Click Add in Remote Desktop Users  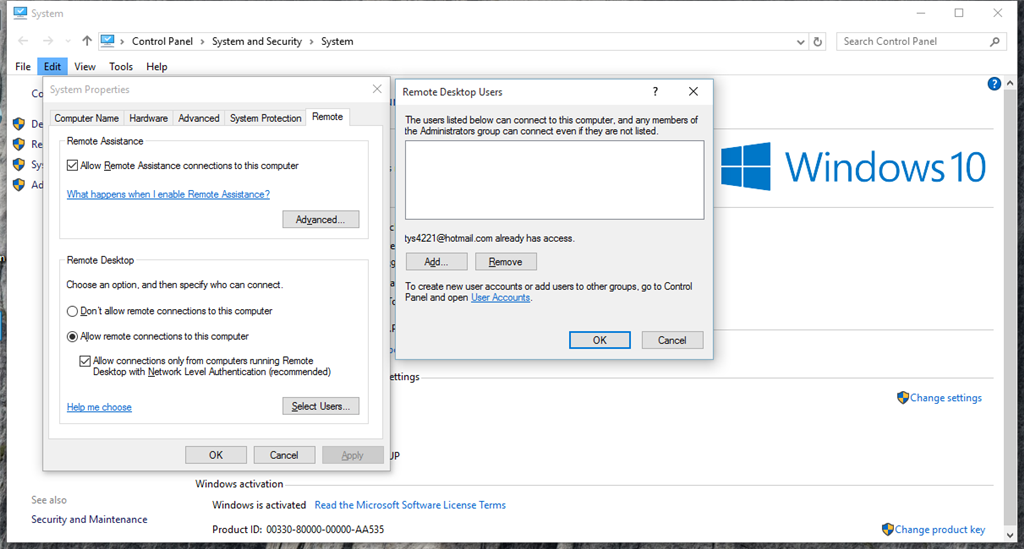(x=436, y=262)
